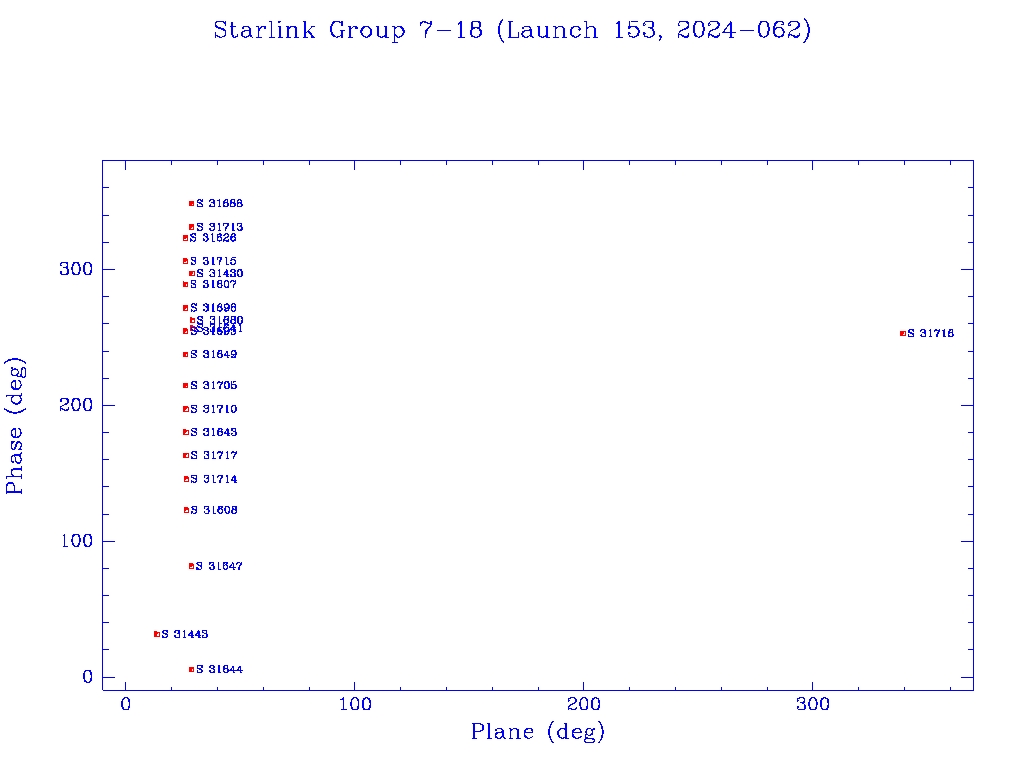Click the Plane axis 0 tick label
This screenshot has width=1024, height=768.
(x=125, y=705)
